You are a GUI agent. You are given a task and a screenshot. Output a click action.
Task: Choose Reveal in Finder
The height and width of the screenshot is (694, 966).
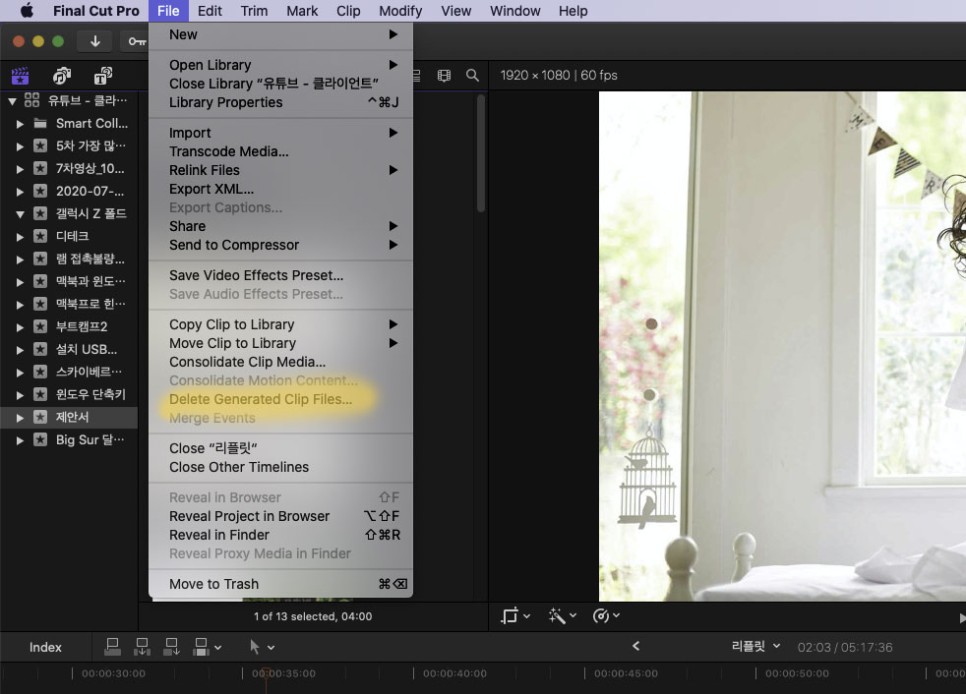pyautogui.click(x=280, y=534)
